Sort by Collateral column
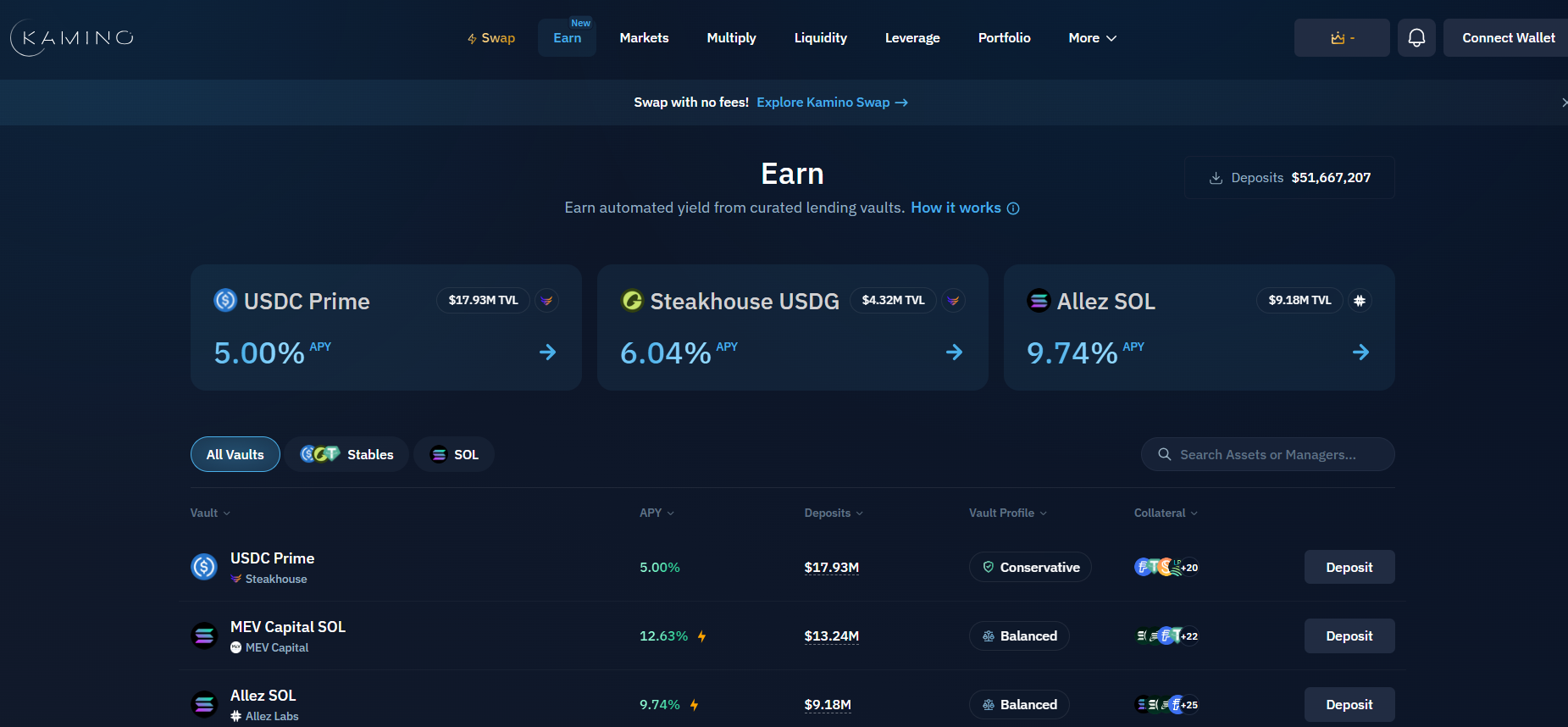This screenshot has width=1568, height=727. point(1166,513)
